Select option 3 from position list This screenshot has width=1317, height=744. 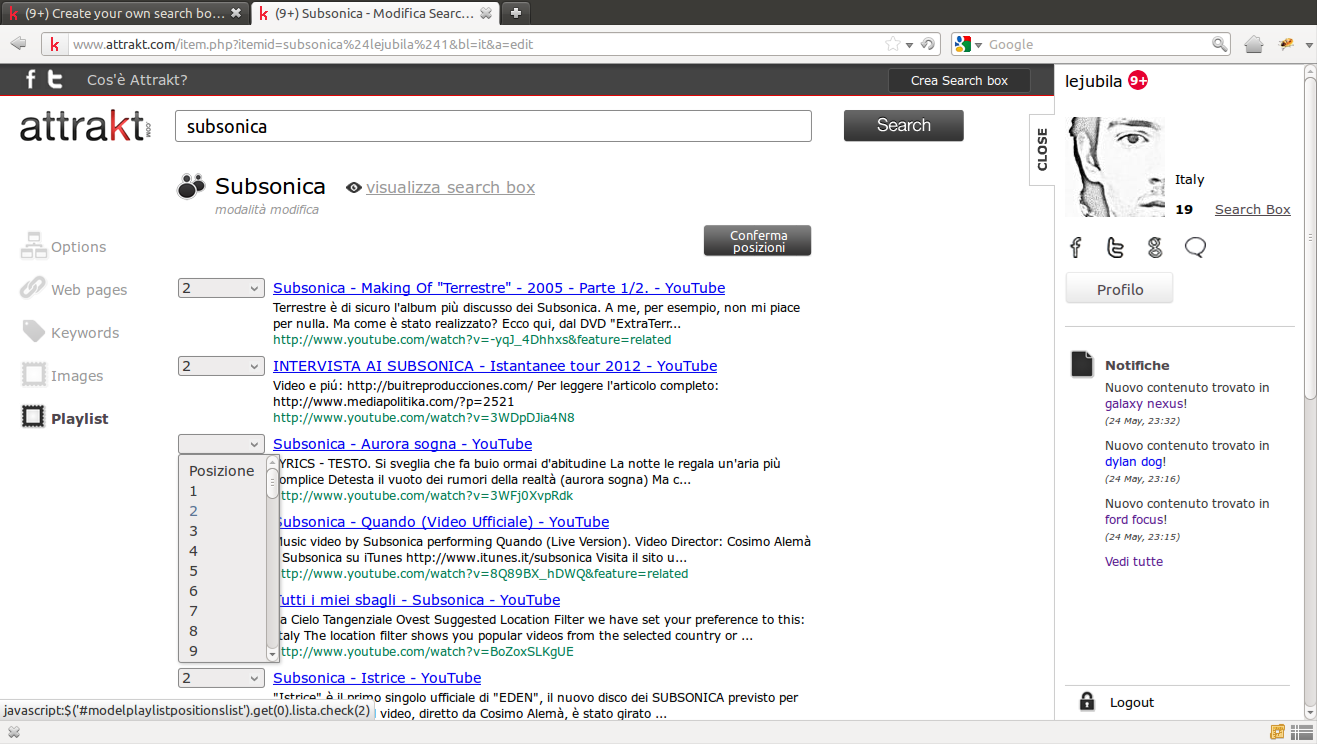tap(223, 531)
